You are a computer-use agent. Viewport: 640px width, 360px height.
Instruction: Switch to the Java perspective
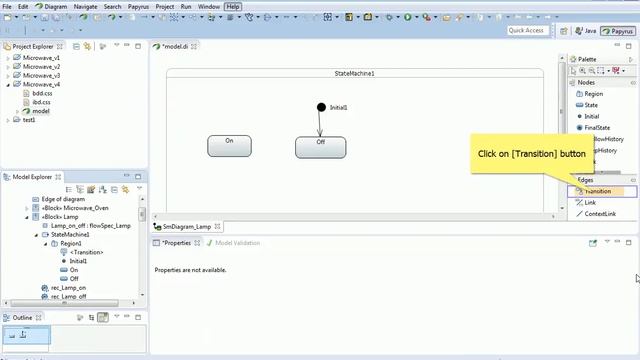click(x=586, y=31)
